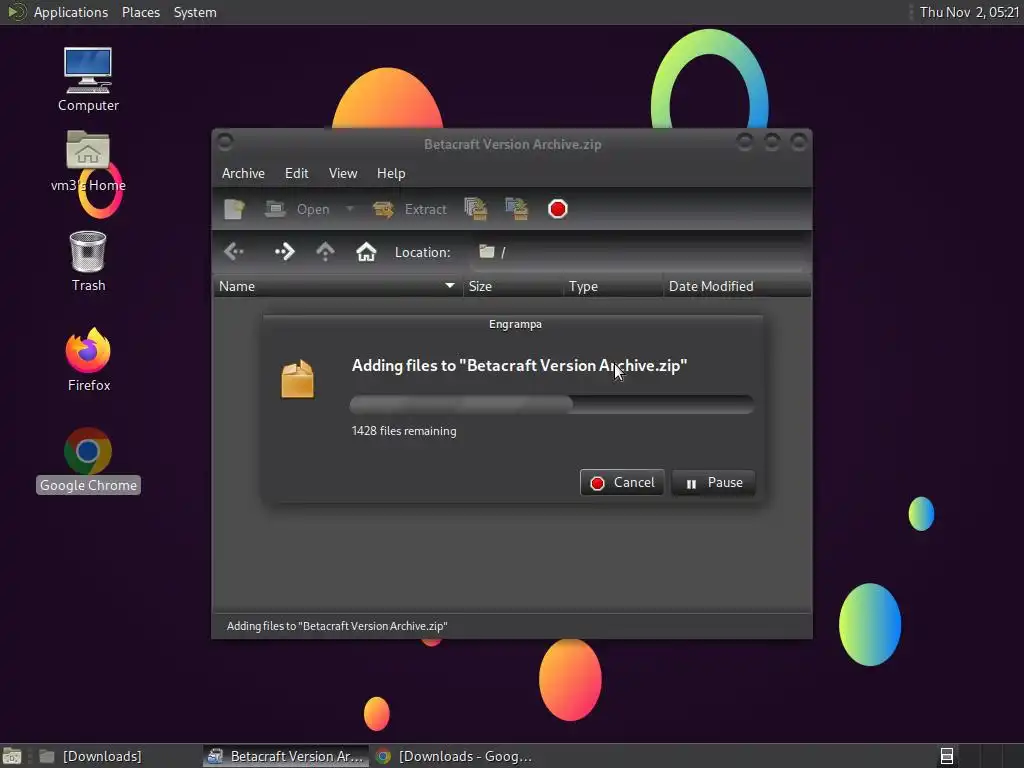Click the Engrampa dialog title
Image resolution: width=1024 pixels, height=768 pixels.
tap(515, 324)
